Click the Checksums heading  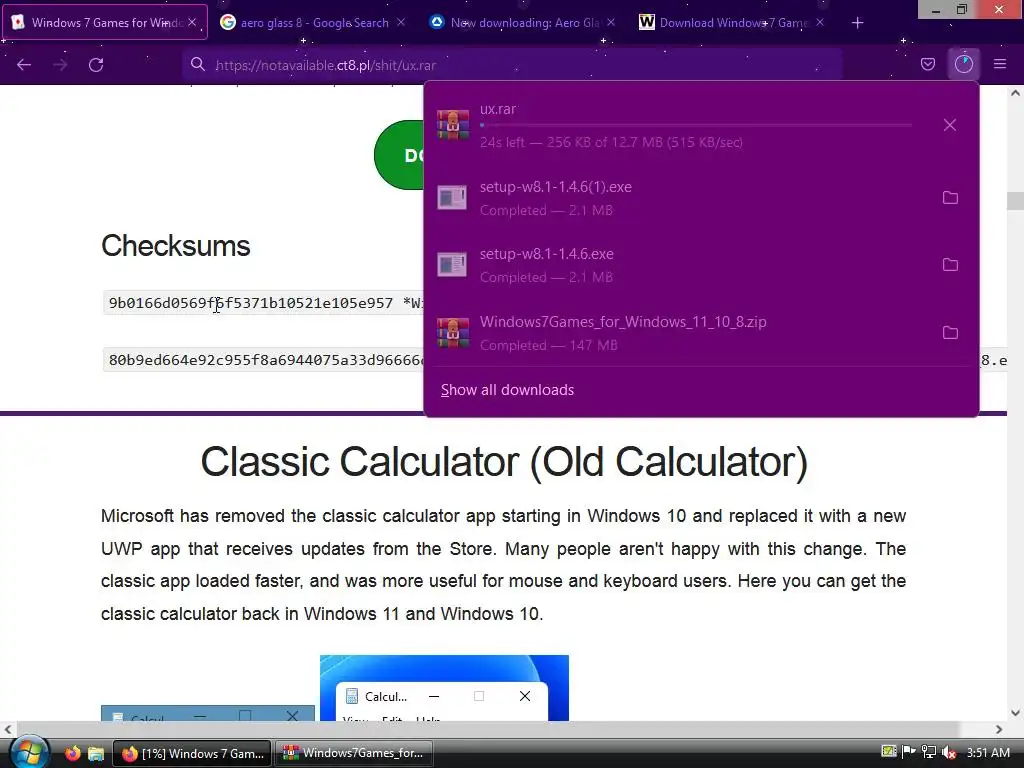pos(176,246)
